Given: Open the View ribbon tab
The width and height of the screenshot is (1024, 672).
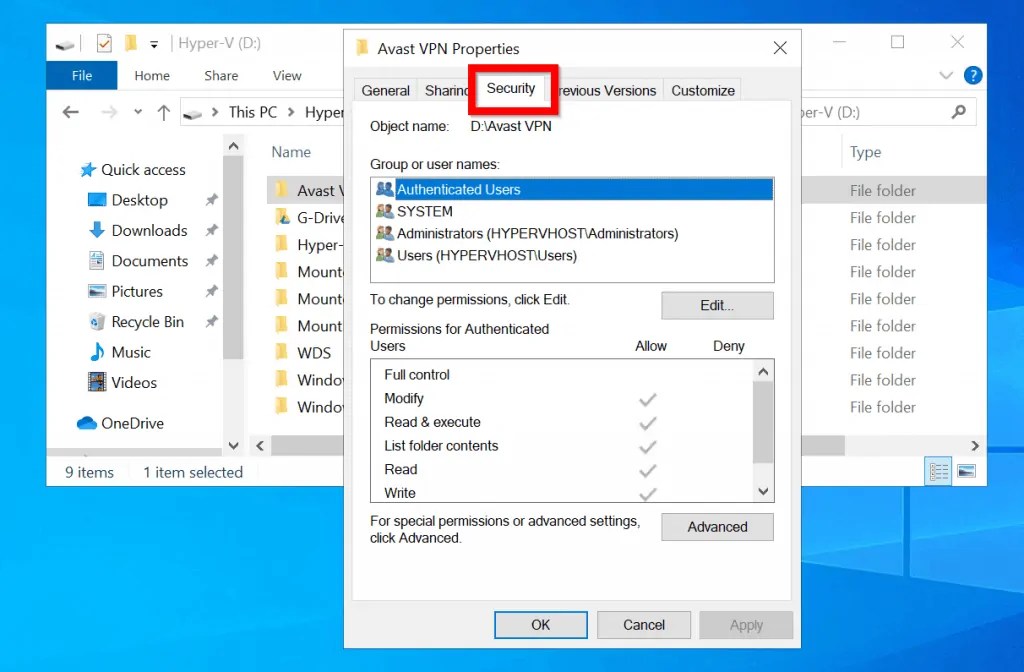Looking at the screenshot, I should [x=287, y=75].
